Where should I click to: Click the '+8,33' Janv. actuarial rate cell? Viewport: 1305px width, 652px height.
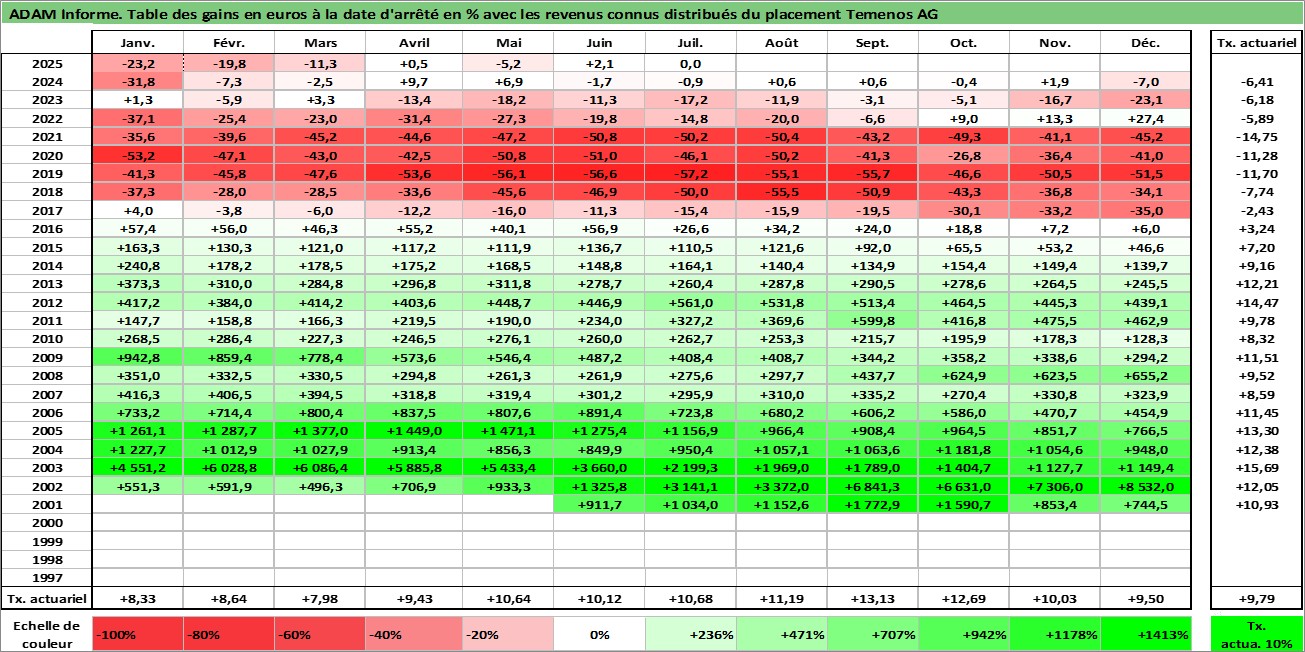(137, 599)
